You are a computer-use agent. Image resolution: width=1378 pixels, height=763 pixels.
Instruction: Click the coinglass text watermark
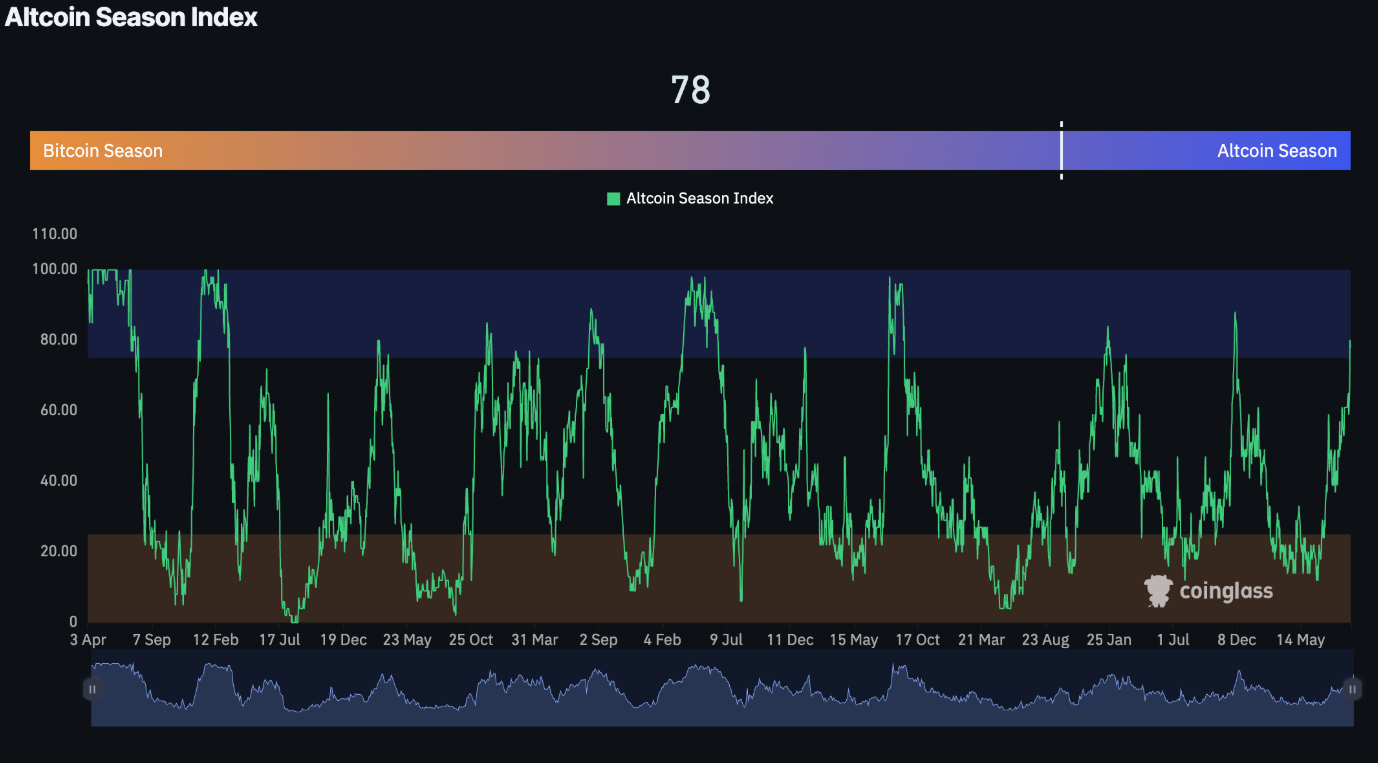(x=1226, y=591)
